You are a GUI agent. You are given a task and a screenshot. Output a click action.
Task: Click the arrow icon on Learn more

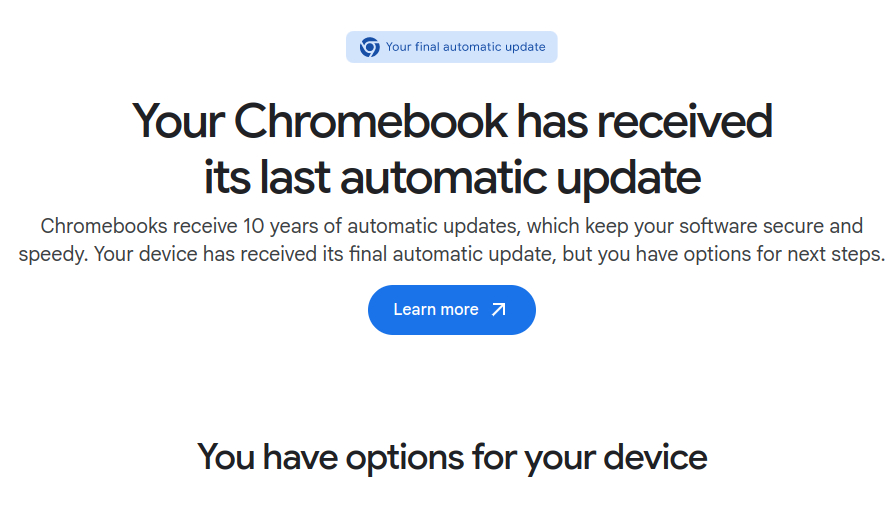(x=498, y=310)
